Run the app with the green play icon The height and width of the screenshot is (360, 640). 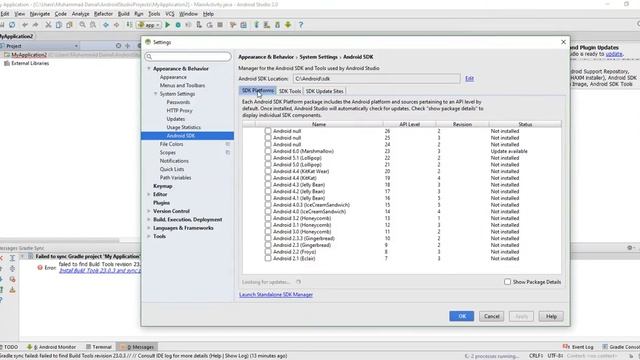(x=167, y=25)
